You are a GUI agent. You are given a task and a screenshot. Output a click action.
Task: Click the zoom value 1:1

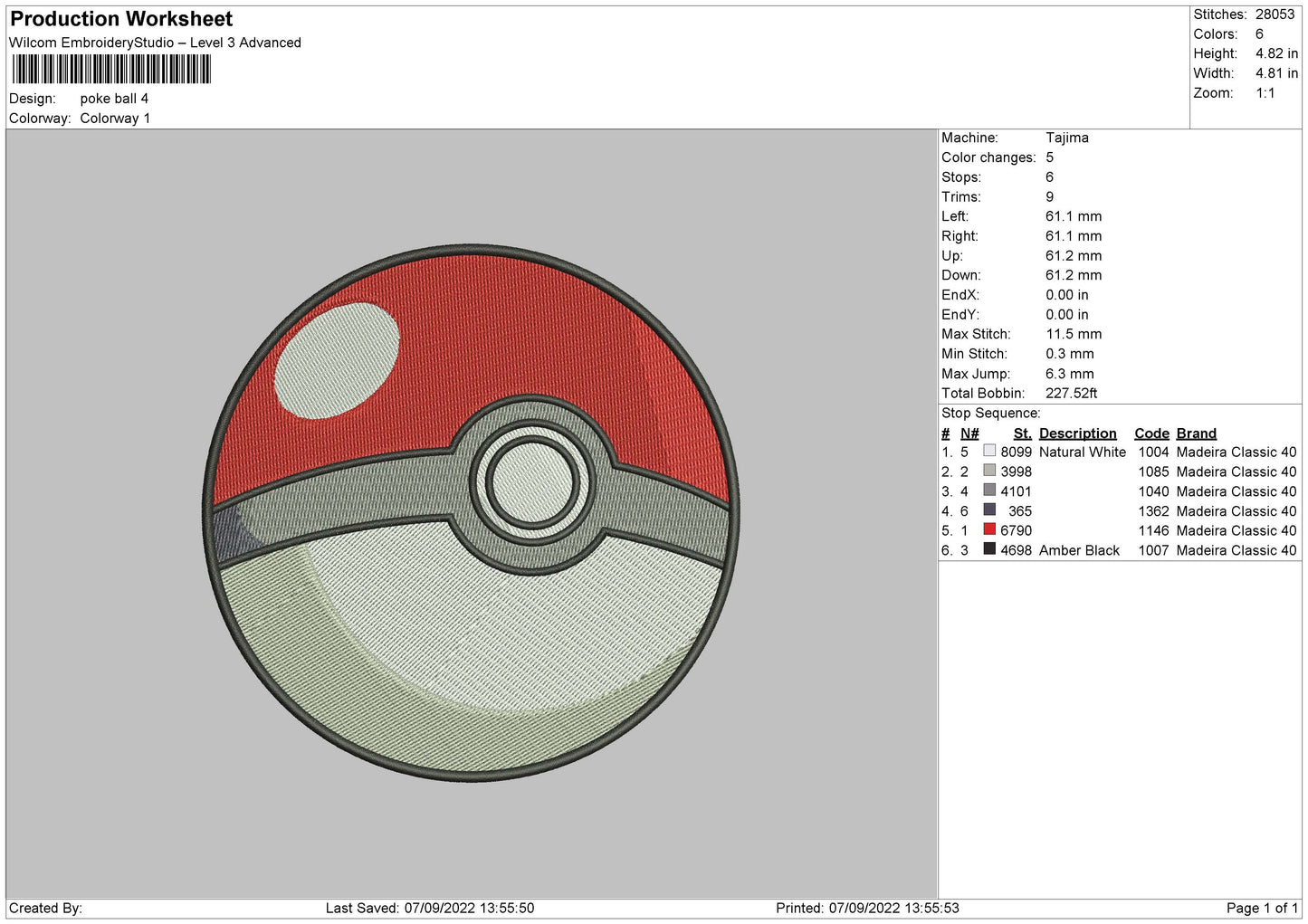click(1265, 93)
